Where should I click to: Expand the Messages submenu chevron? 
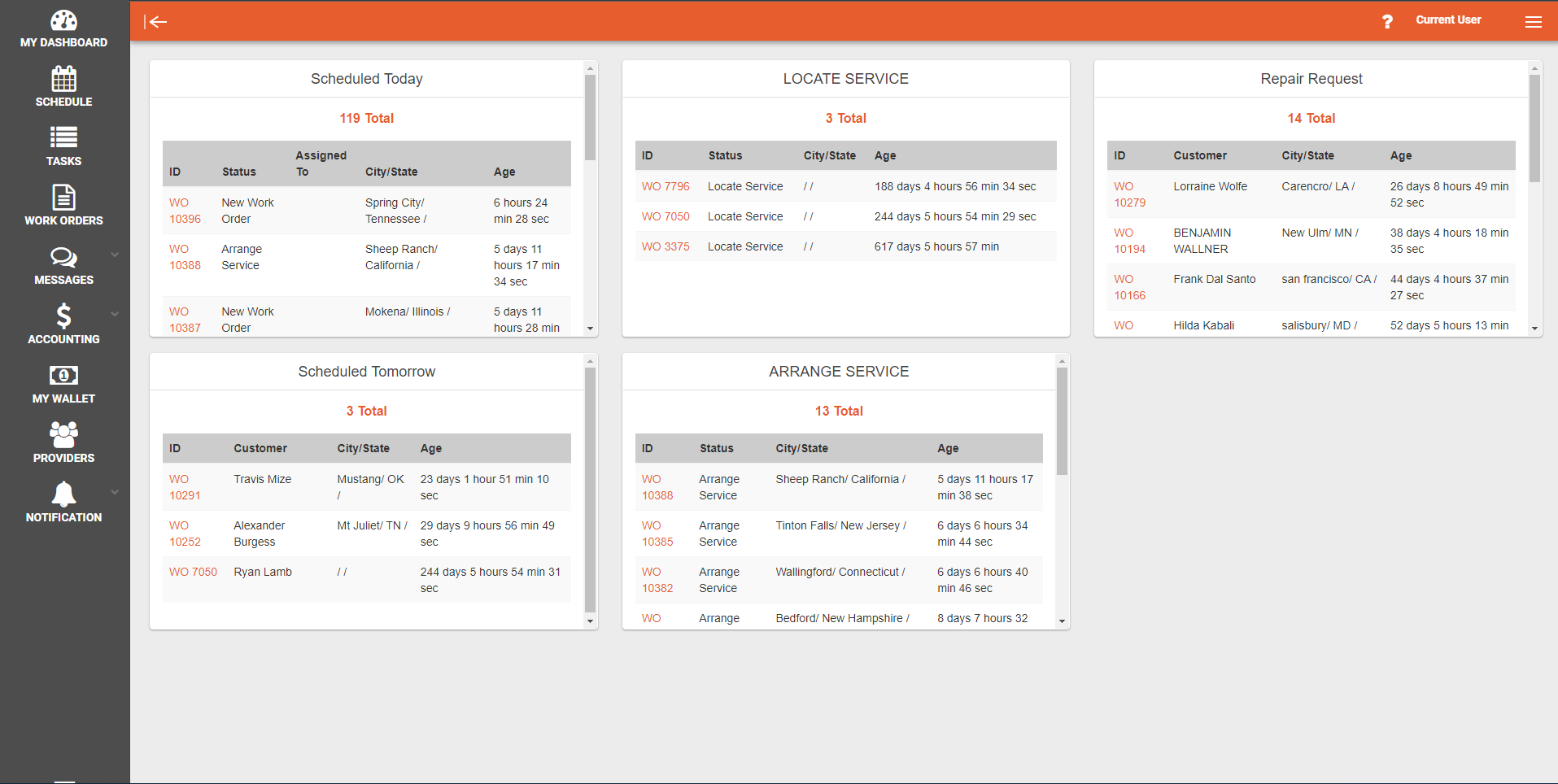115,255
